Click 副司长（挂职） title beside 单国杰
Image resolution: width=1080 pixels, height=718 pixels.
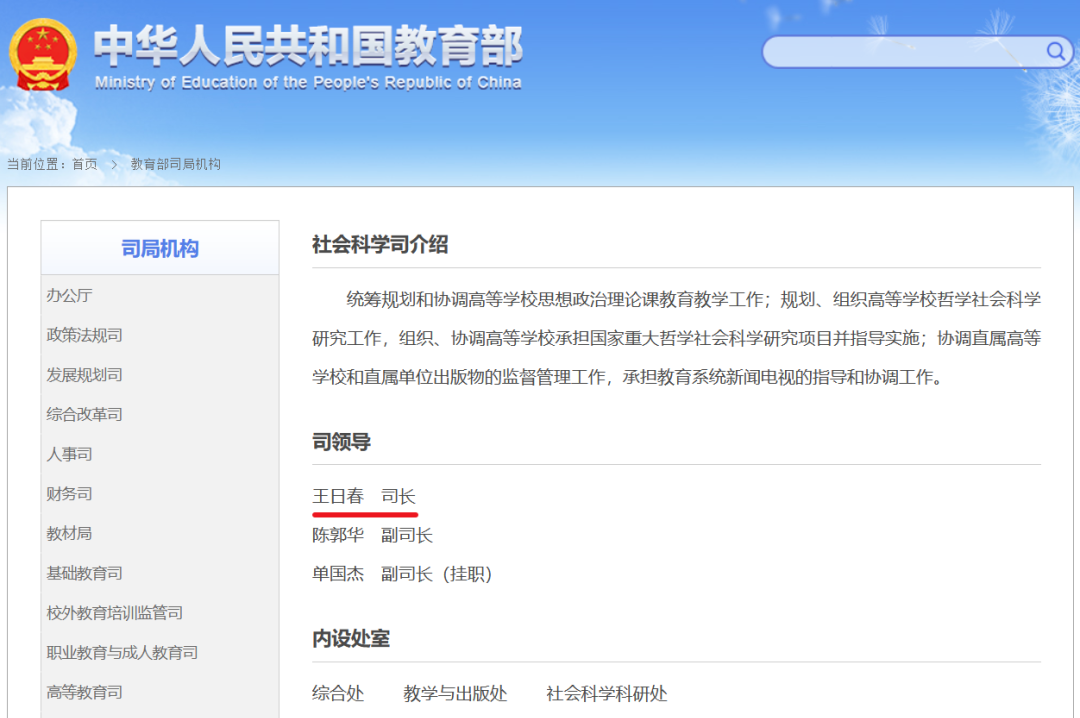point(437,574)
